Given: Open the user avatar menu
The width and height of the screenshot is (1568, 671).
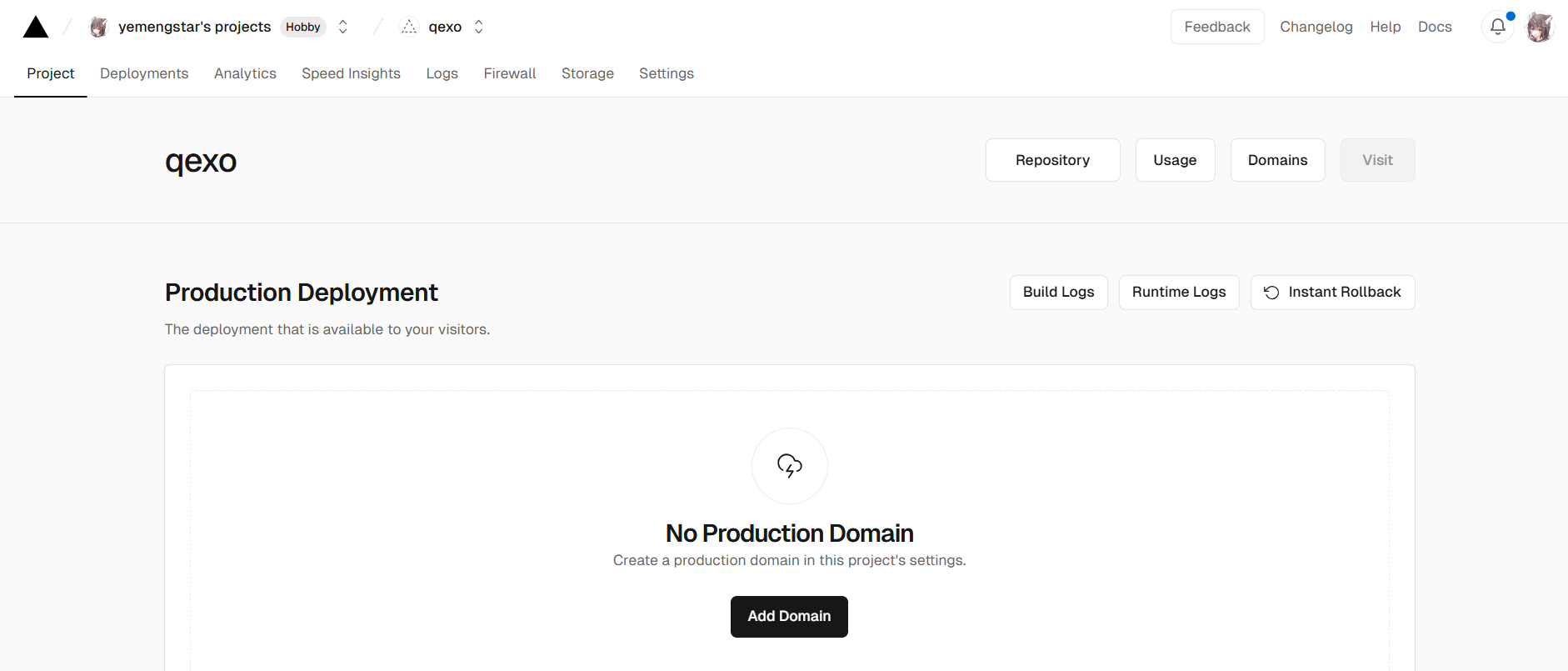Looking at the screenshot, I should [1539, 27].
